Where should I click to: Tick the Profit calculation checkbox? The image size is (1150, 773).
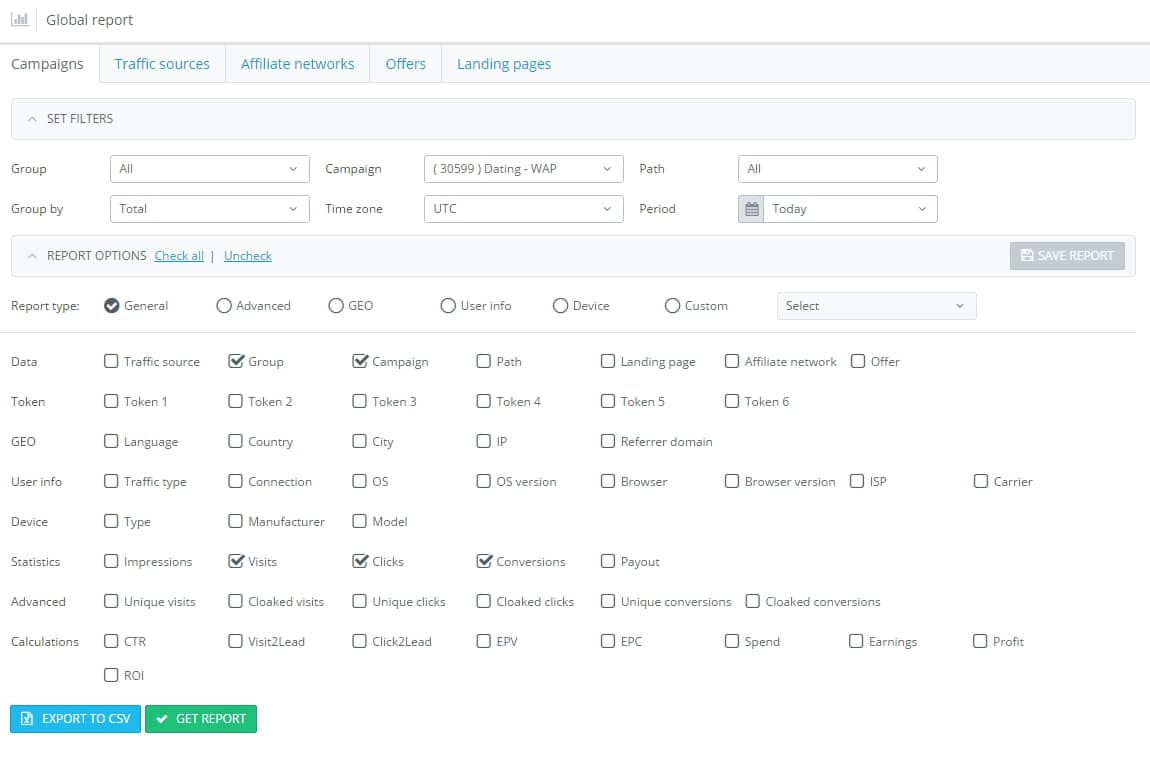point(980,641)
